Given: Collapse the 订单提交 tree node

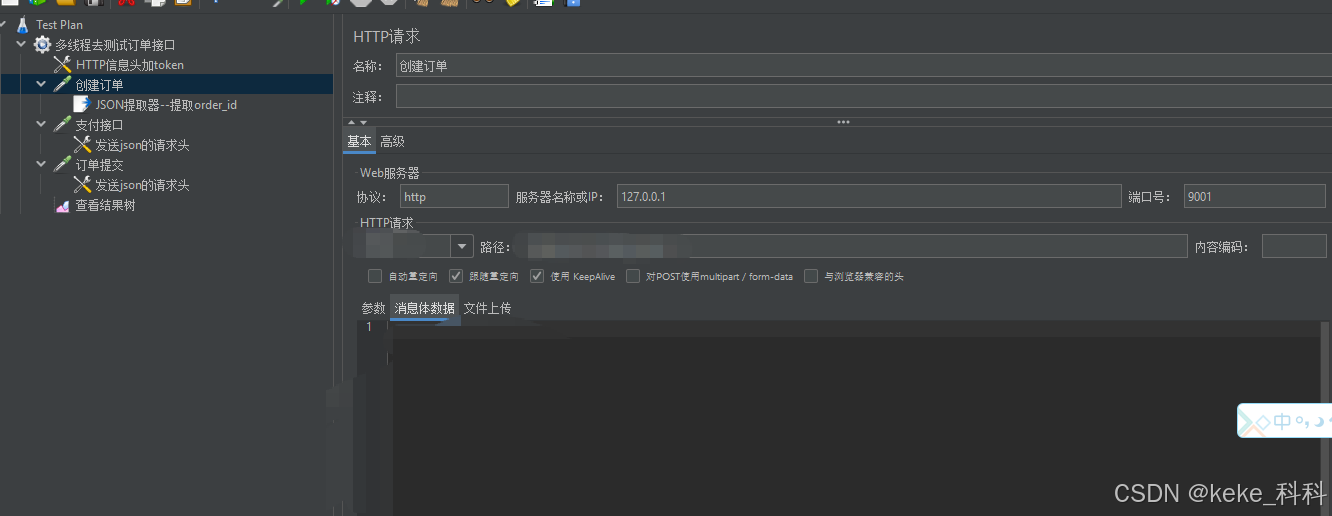Looking at the screenshot, I should [41, 165].
